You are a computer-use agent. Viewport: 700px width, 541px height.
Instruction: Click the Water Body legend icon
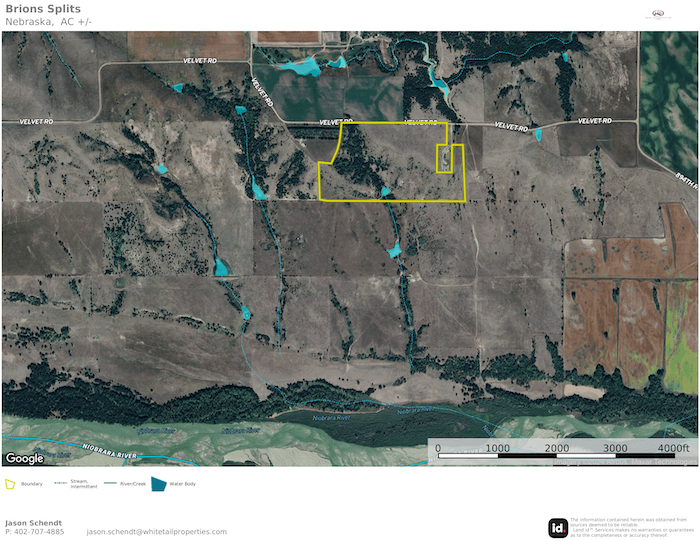pyautogui.click(x=159, y=484)
